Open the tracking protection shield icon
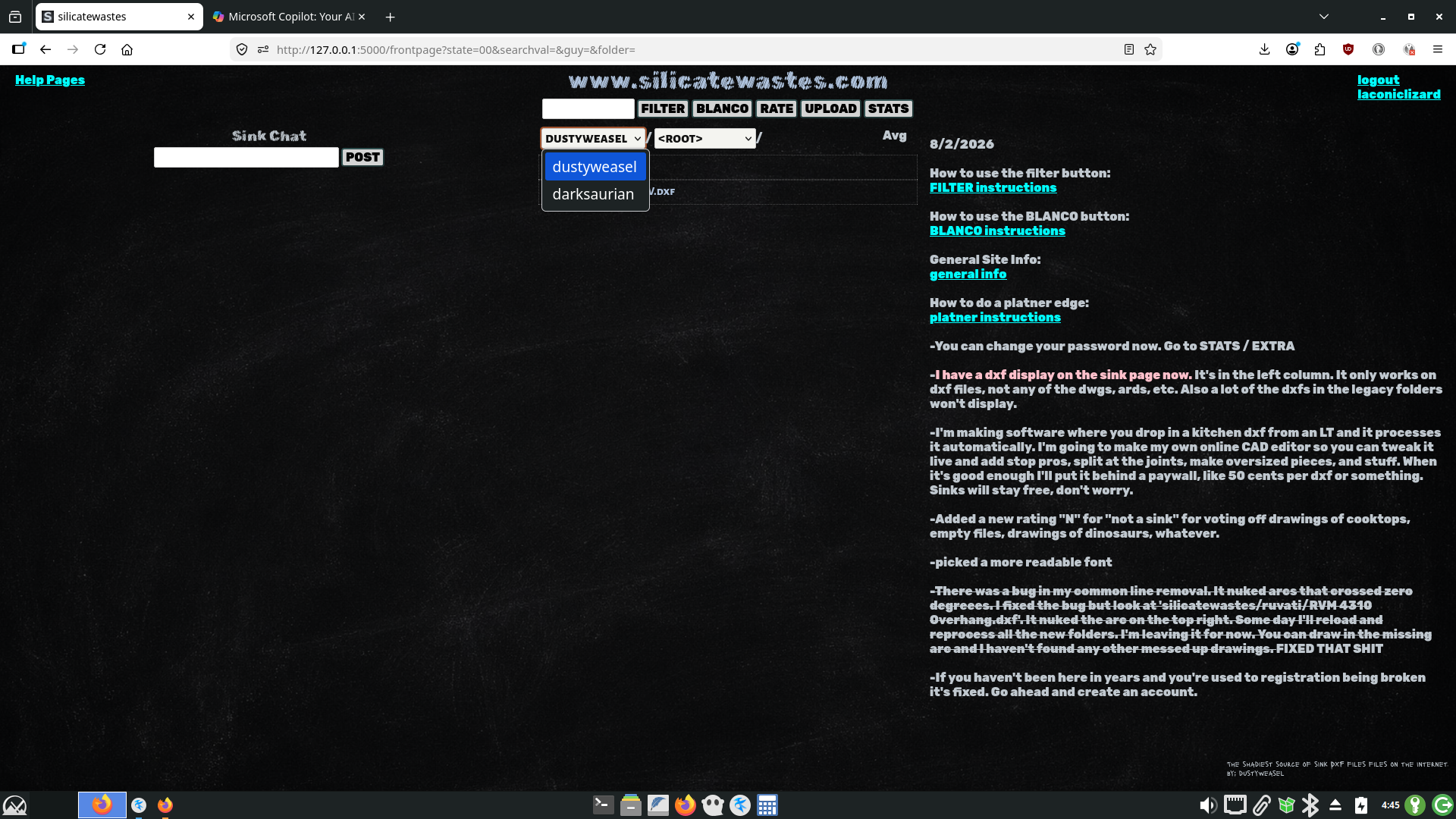Viewport: 1456px width, 819px height. point(242,49)
